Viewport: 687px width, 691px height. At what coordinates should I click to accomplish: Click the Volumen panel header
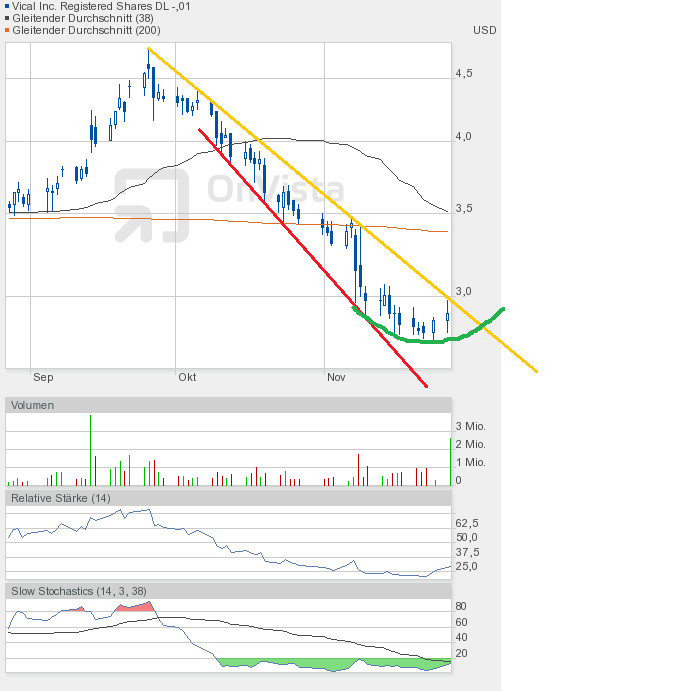pyautogui.click(x=228, y=405)
